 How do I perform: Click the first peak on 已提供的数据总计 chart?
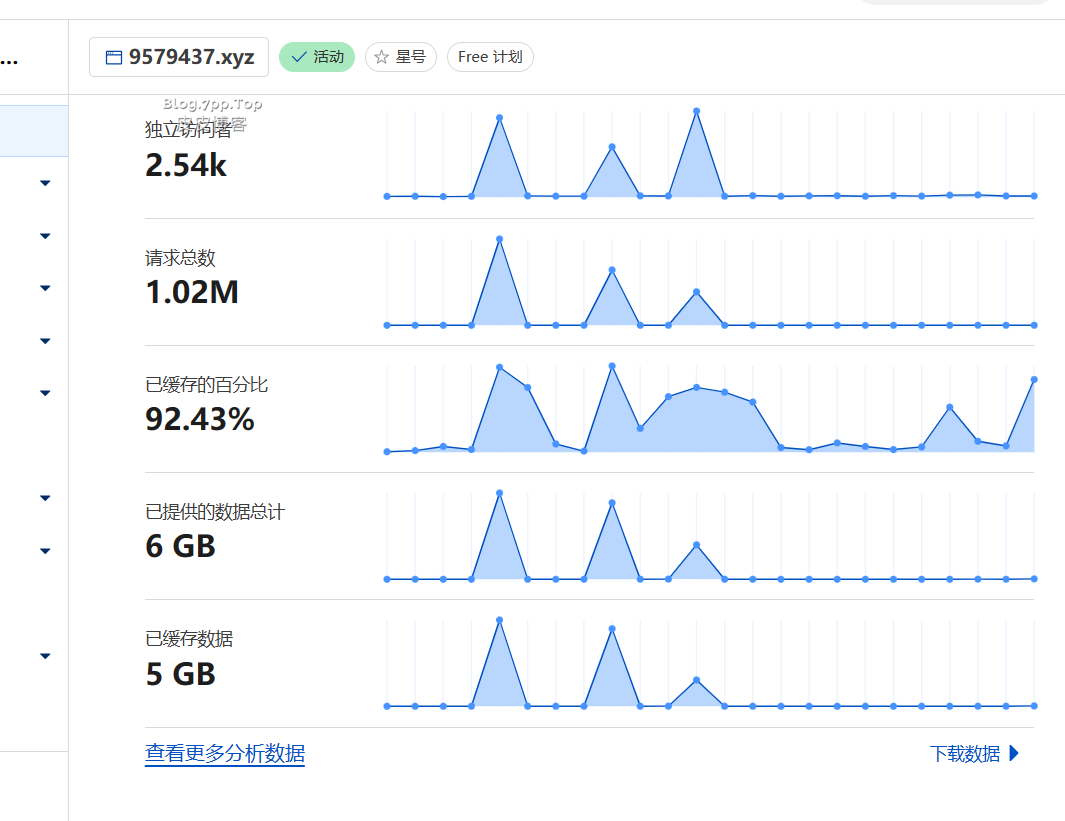(499, 493)
